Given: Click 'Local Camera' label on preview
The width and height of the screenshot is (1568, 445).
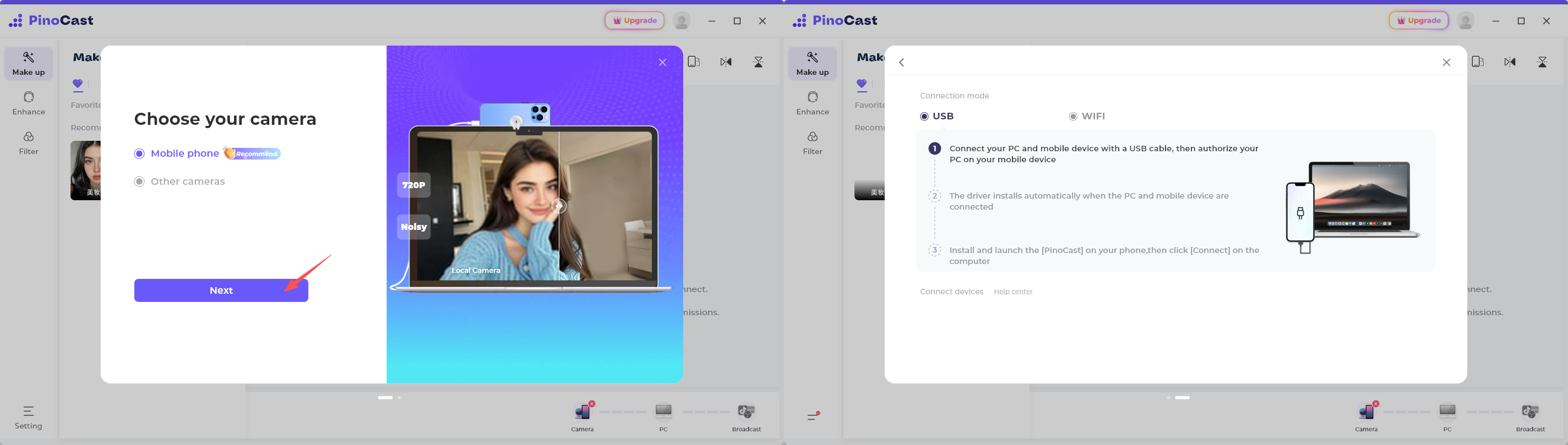Looking at the screenshot, I should point(476,271).
